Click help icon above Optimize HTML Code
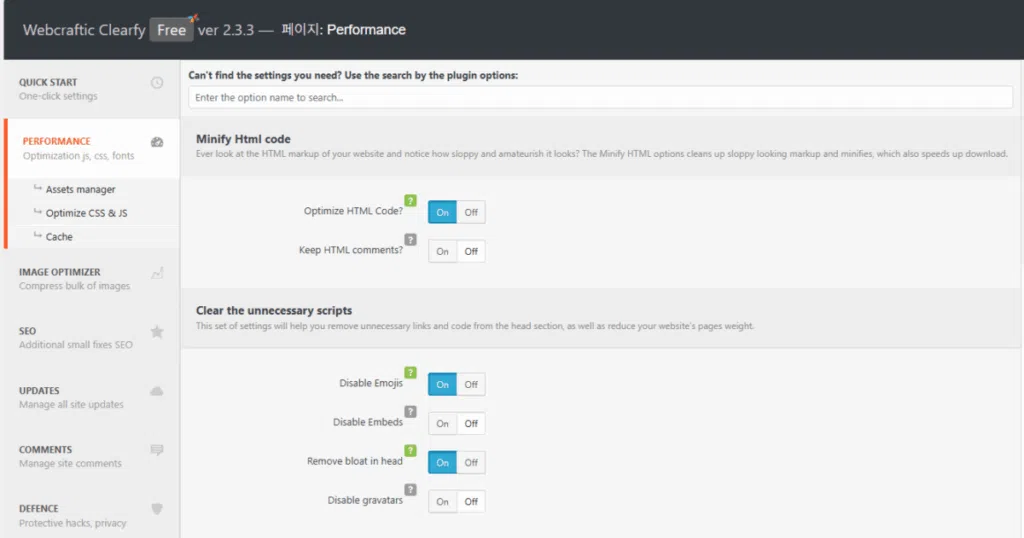The height and width of the screenshot is (538, 1024). [x=410, y=200]
